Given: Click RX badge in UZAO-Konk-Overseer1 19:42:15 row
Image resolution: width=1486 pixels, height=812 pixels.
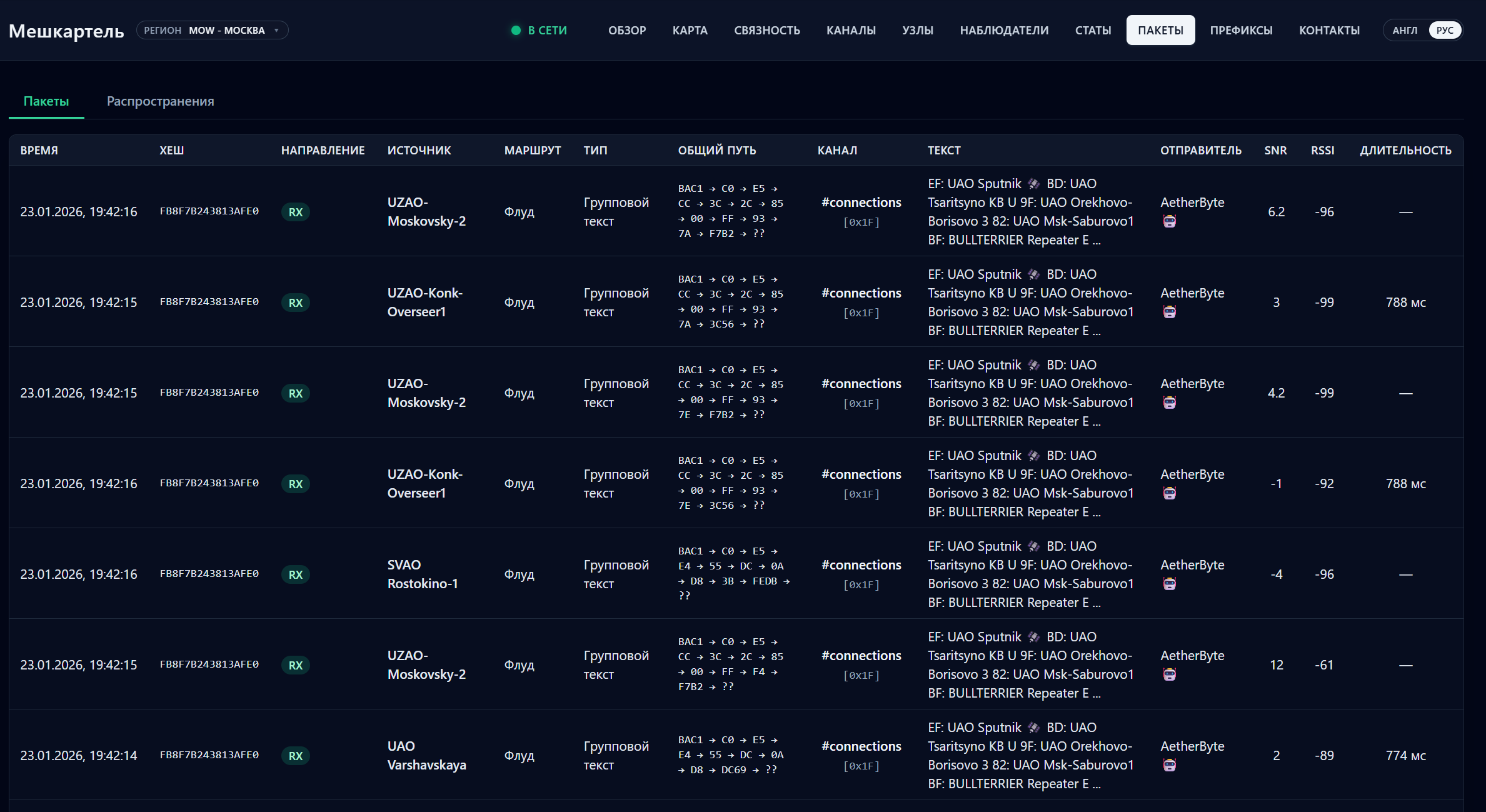Looking at the screenshot, I should [296, 303].
